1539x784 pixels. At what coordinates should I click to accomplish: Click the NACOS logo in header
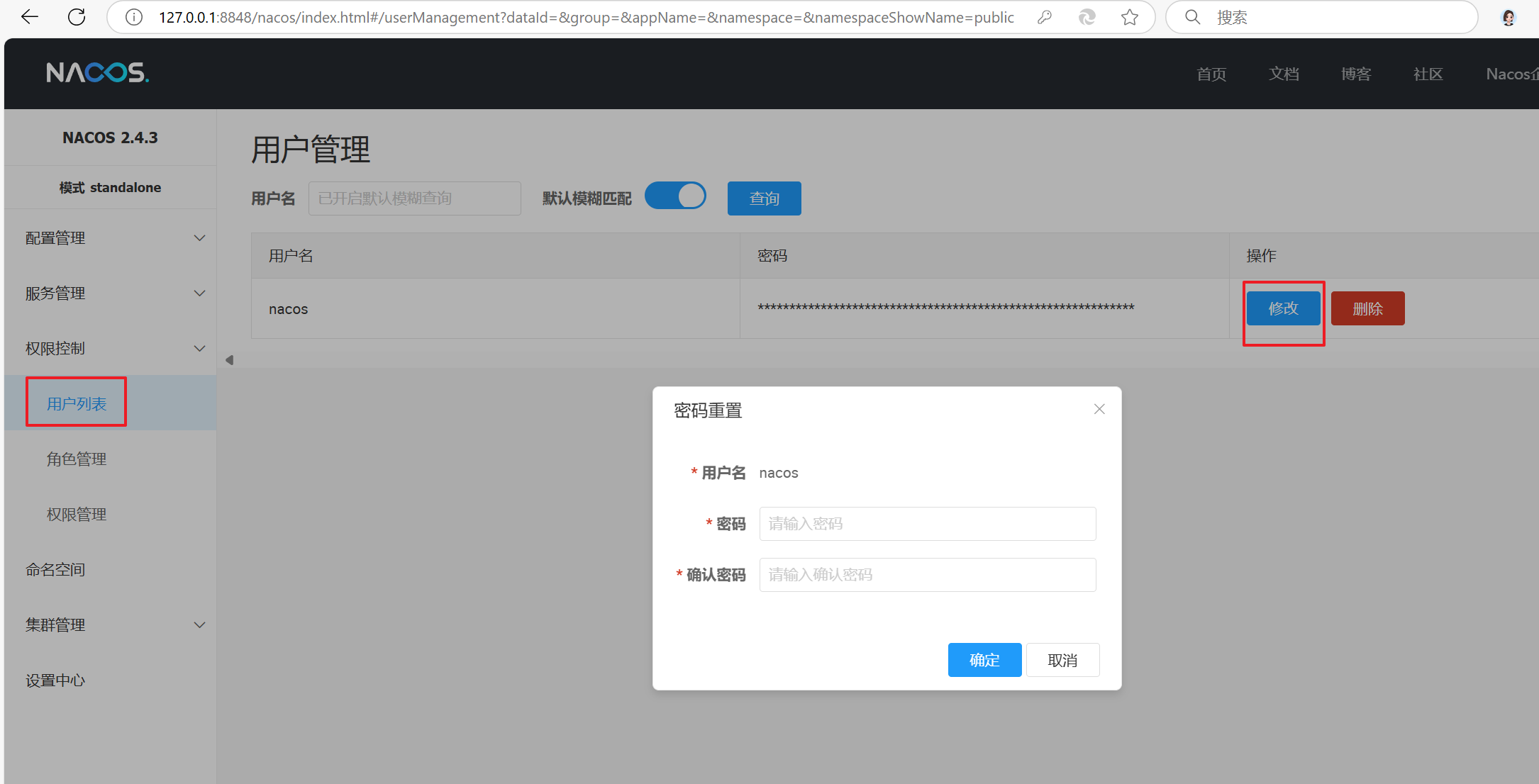(x=97, y=72)
